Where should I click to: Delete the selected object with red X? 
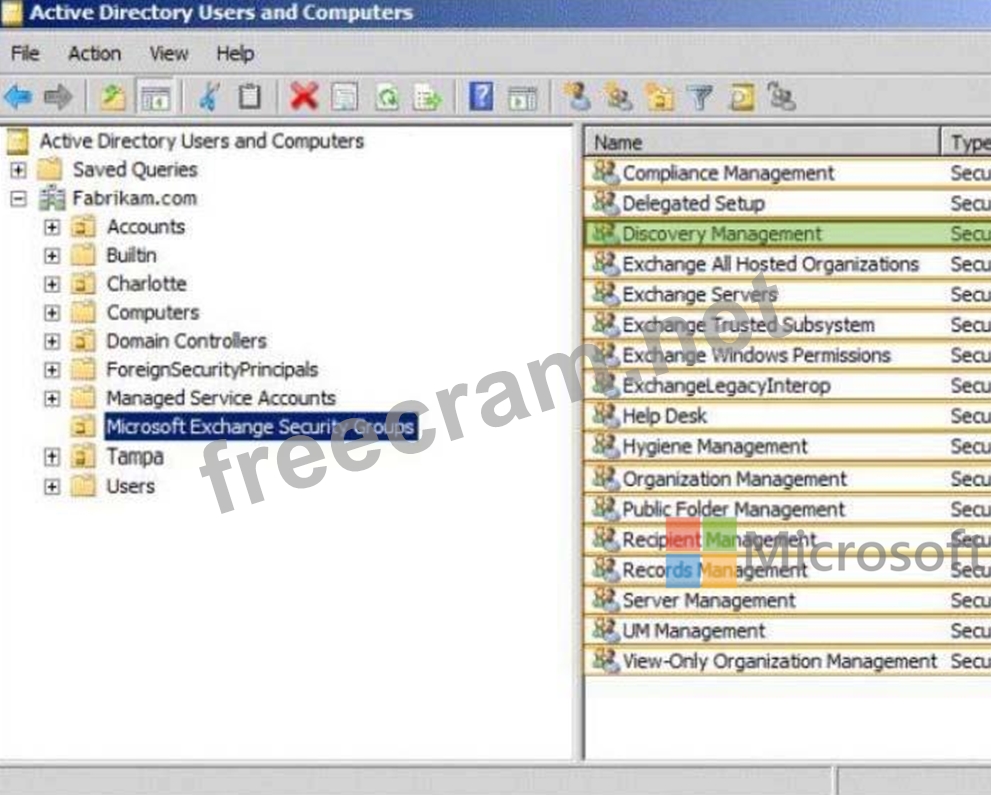point(304,97)
